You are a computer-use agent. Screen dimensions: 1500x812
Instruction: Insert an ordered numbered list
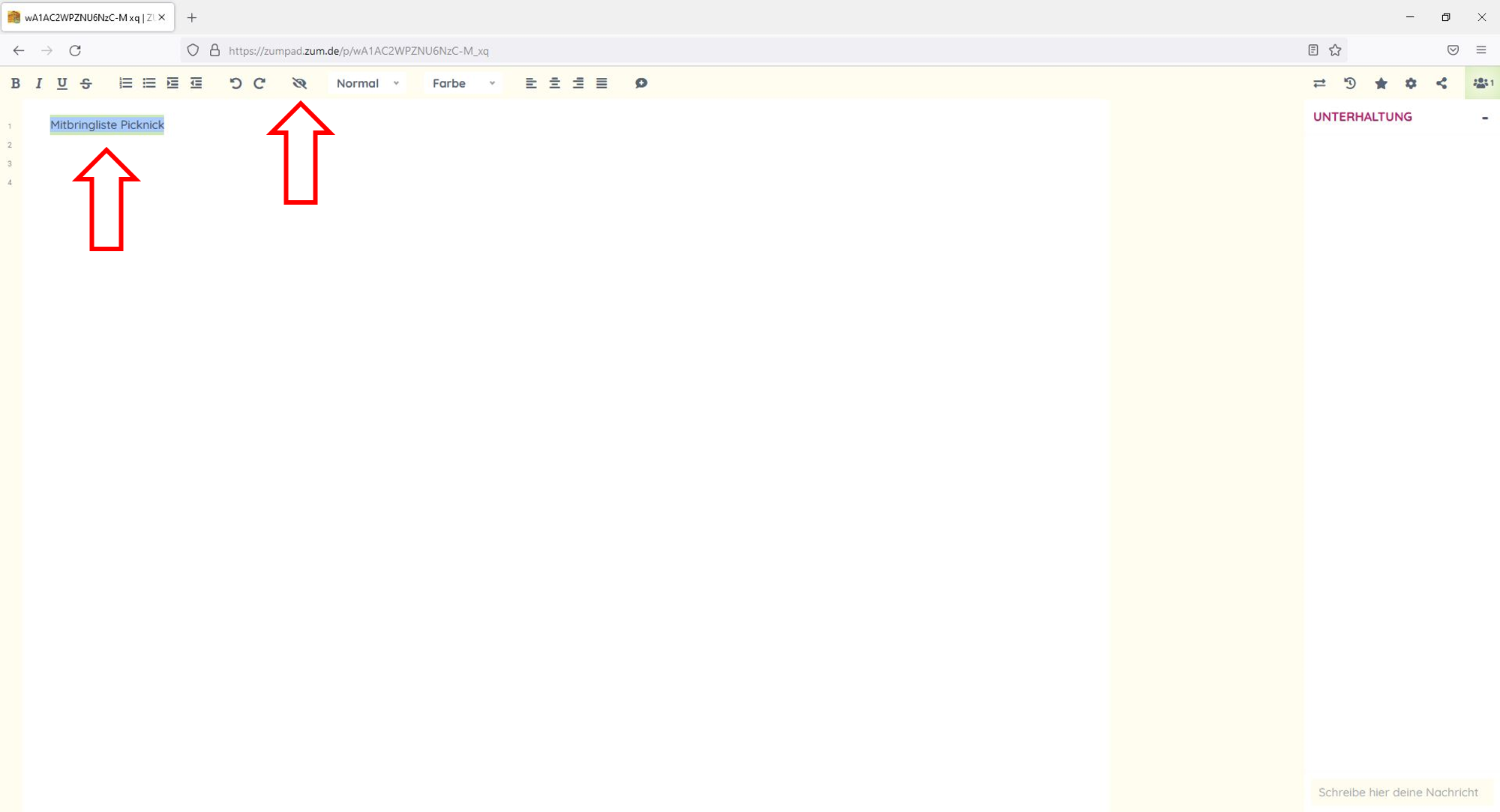click(x=125, y=83)
